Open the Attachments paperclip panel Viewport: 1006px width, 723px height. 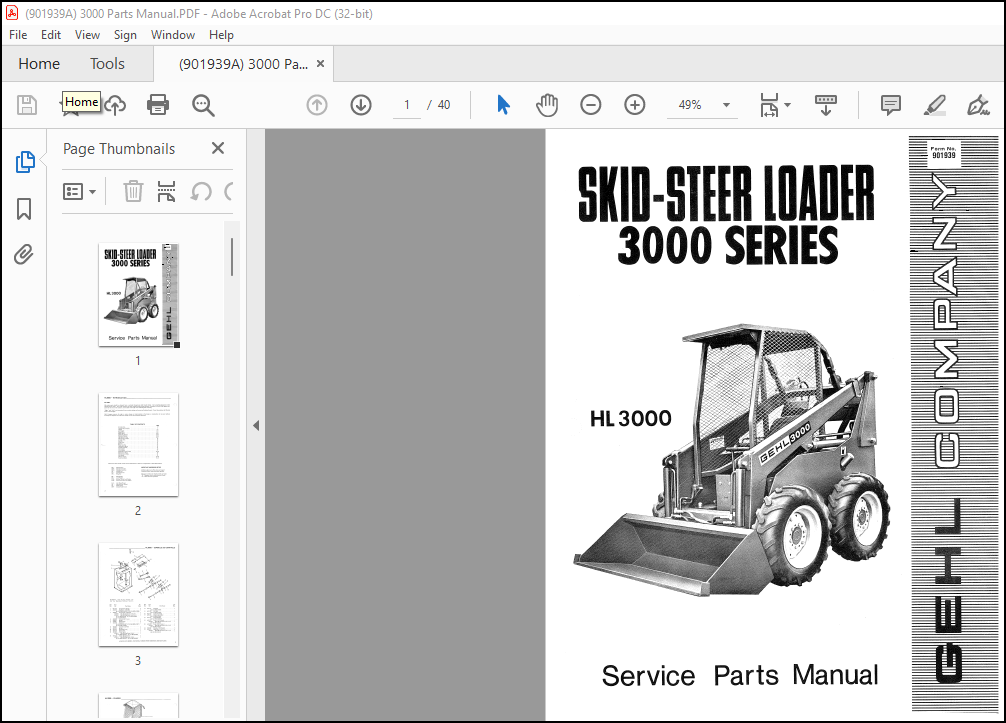pyautogui.click(x=24, y=255)
